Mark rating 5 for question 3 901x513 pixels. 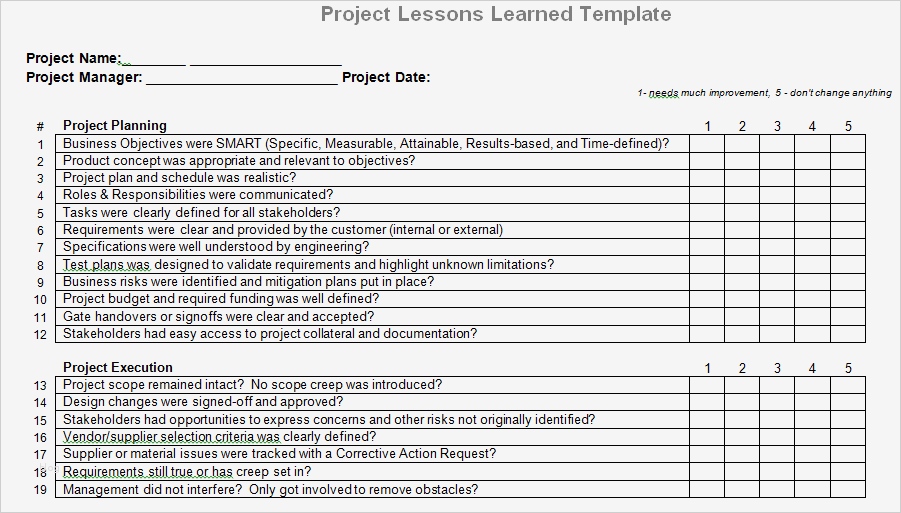[848, 178]
